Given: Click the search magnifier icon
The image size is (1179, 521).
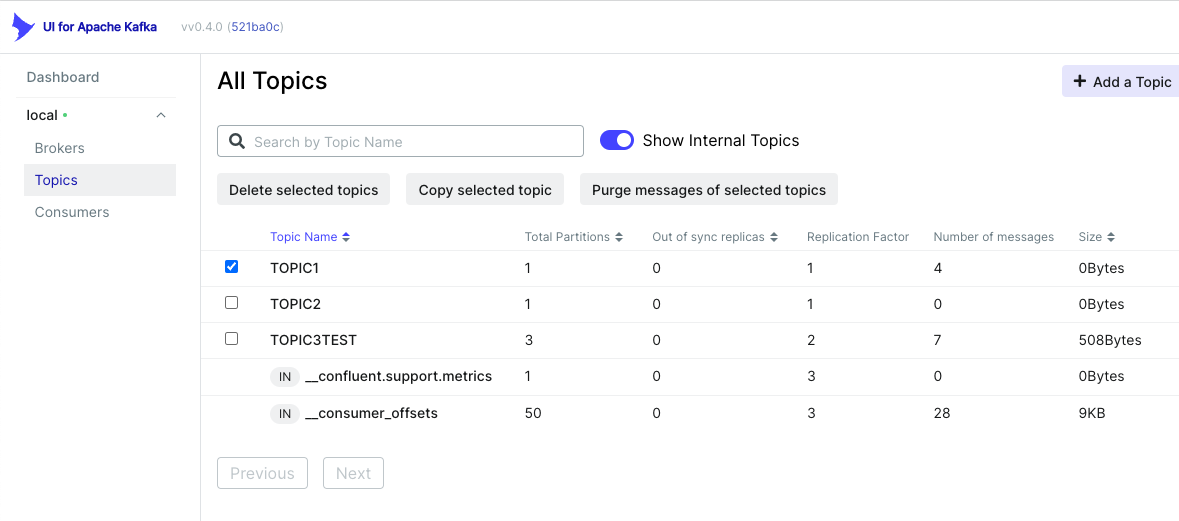Looking at the screenshot, I should (x=237, y=141).
